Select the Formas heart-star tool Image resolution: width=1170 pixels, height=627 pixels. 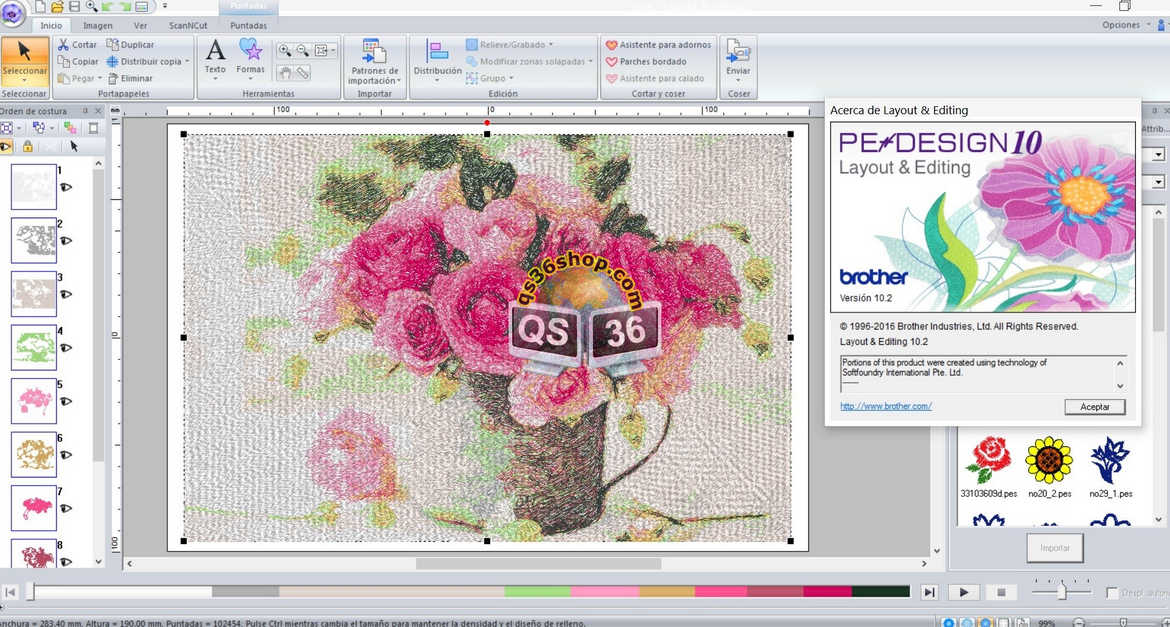[251, 58]
